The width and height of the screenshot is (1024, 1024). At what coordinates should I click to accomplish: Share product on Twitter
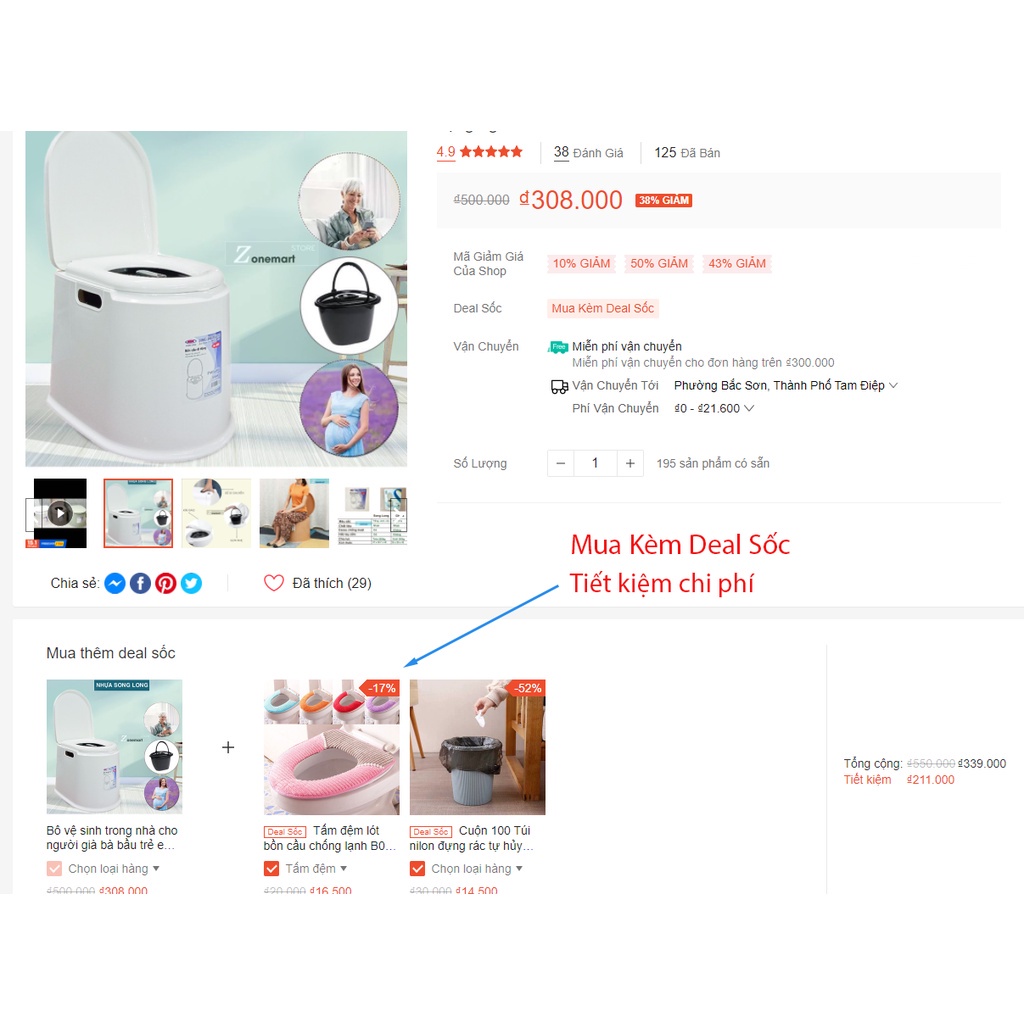tap(191, 583)
